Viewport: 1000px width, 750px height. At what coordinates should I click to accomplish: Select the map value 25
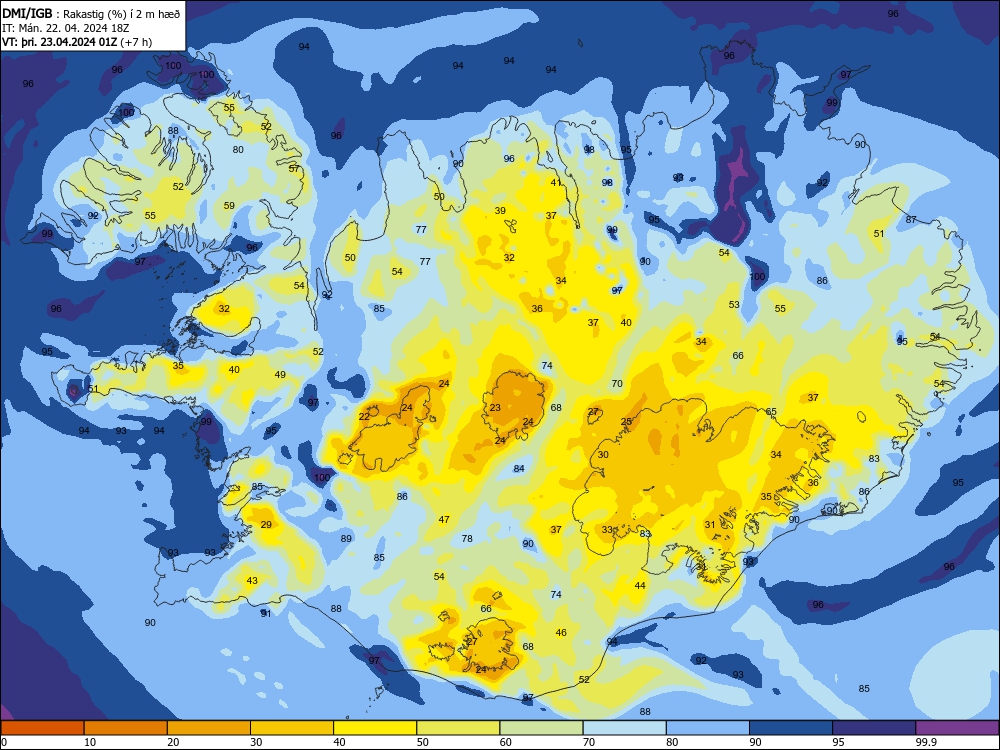tap(626, 422)
